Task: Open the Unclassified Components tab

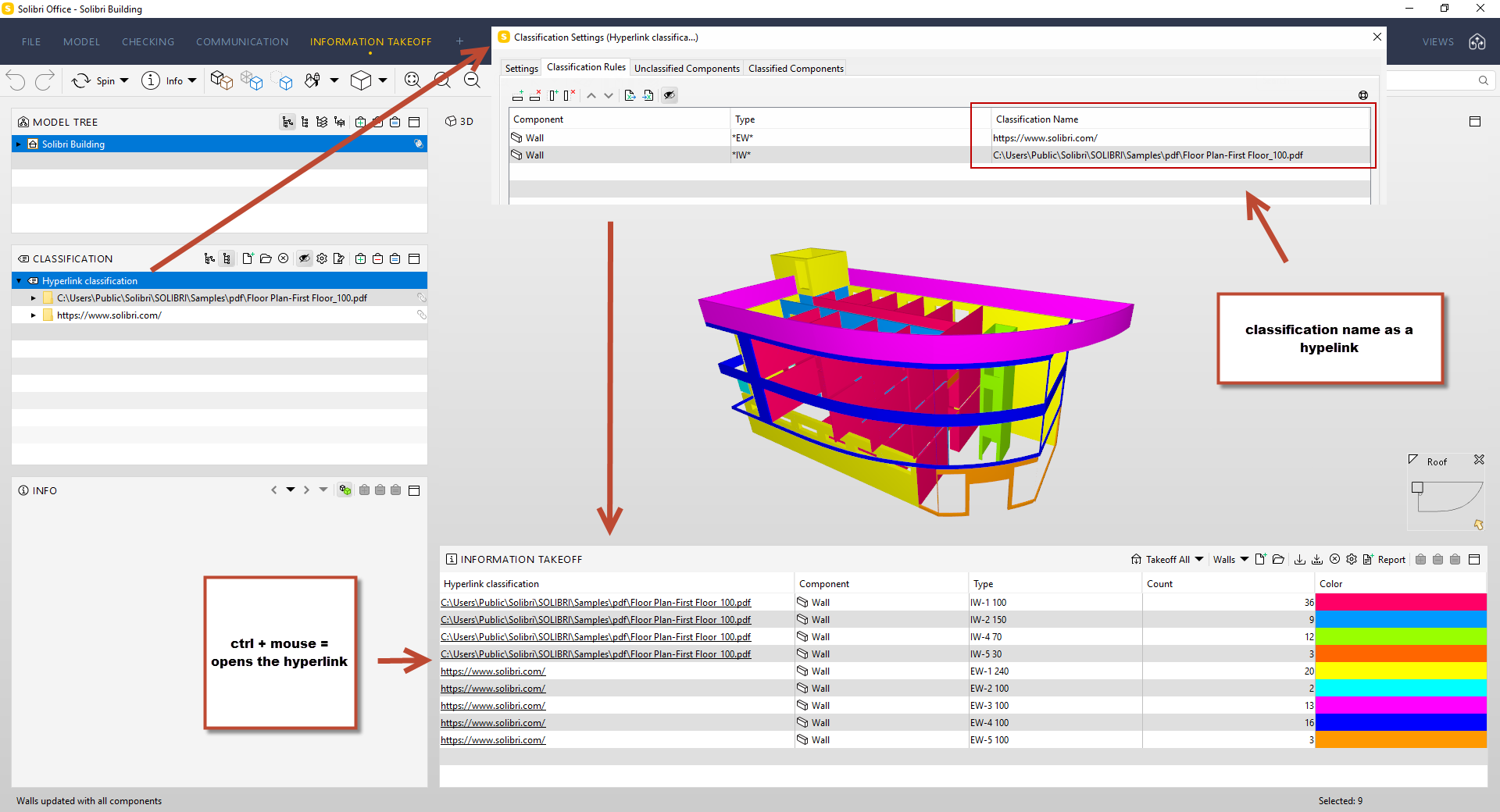Action: tap(687, 69)
